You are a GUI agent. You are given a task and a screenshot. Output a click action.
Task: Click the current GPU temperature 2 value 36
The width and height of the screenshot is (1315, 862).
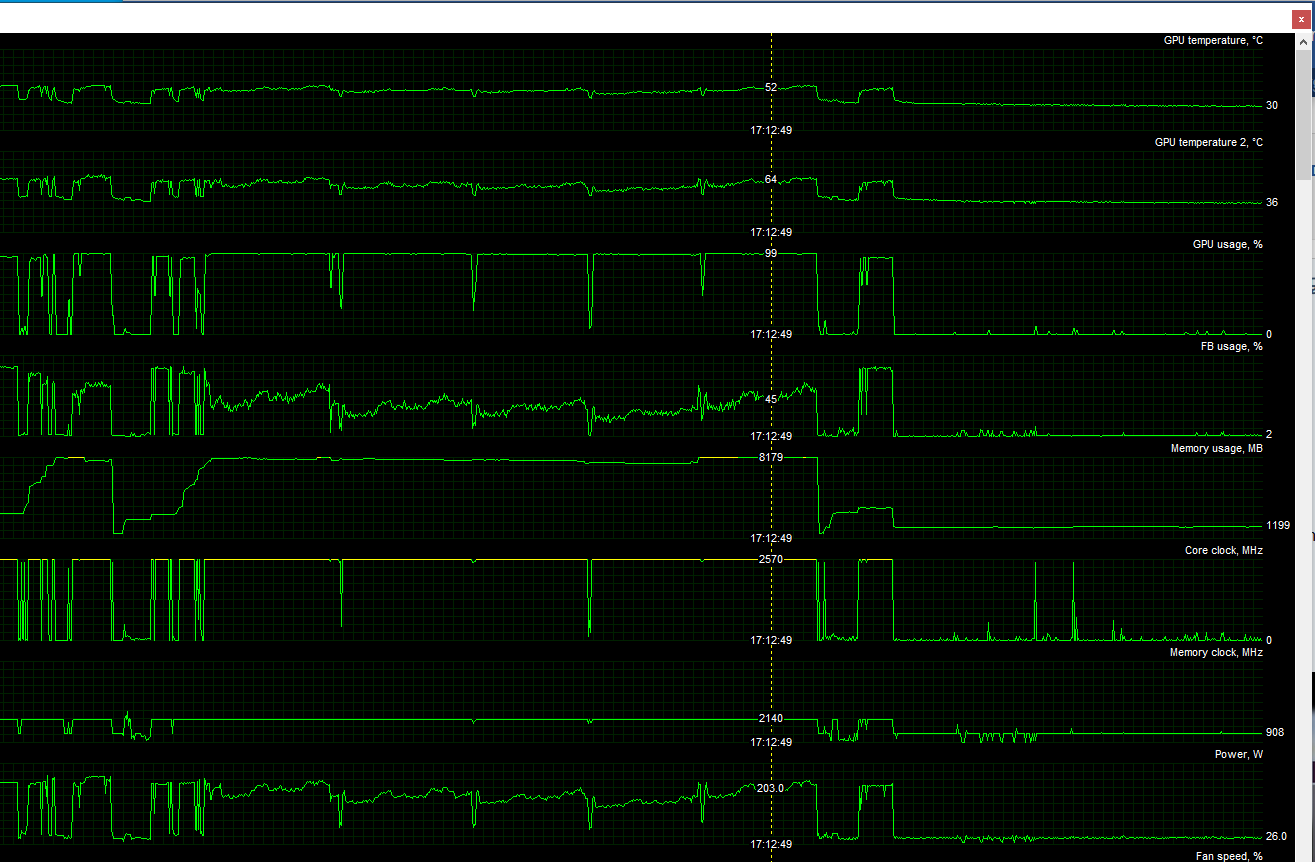point(1272,202)
